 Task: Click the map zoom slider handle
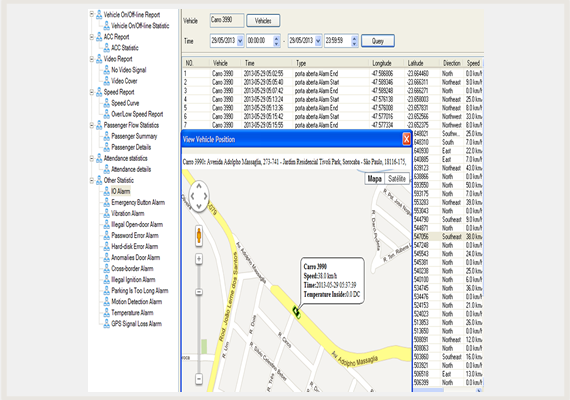coord(199,292)
